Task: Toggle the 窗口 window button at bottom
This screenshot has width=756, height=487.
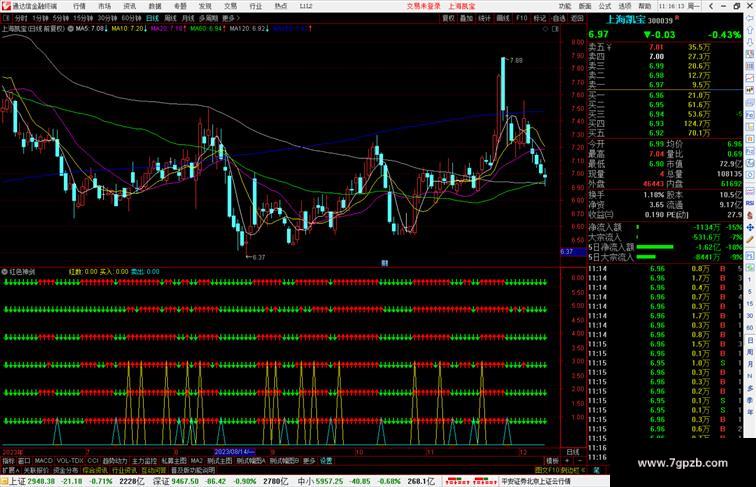Action: point(24,461)
